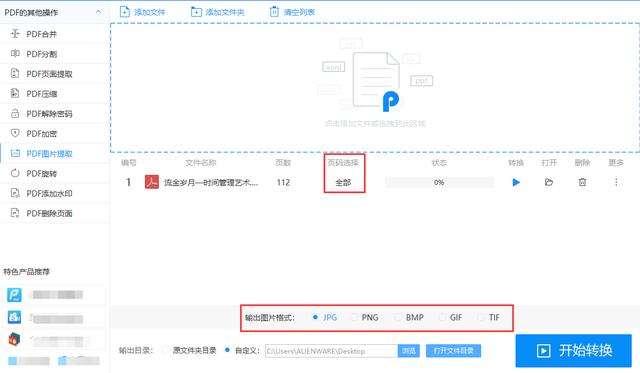Click the 添加文件 add-file button

[142, 12]
